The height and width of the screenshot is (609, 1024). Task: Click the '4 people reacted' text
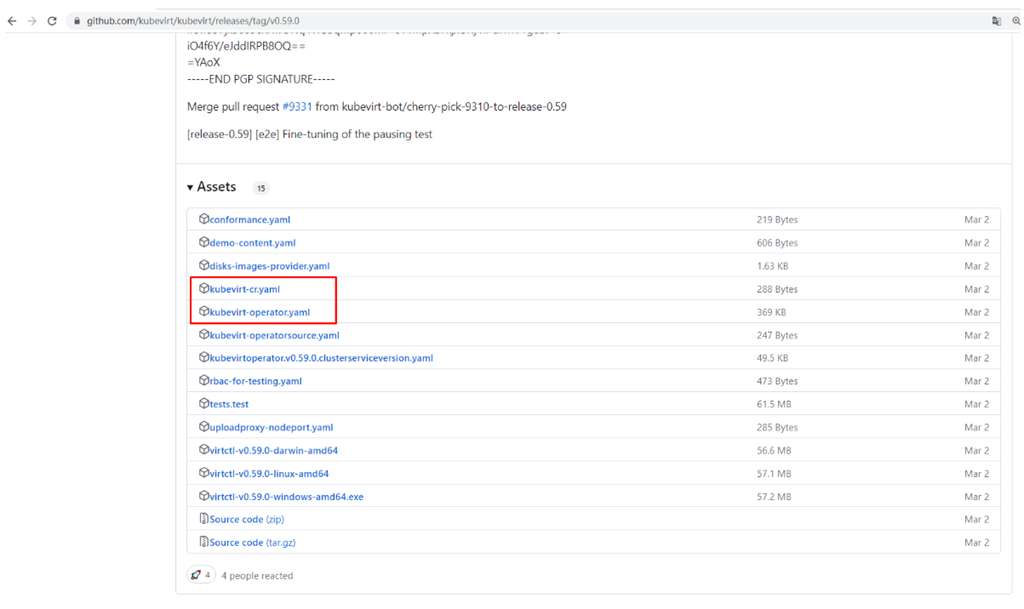coord(257,576)
